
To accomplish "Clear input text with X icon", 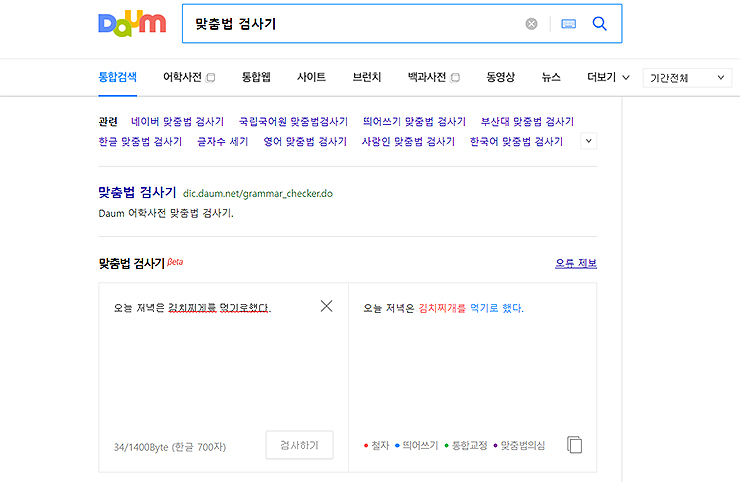I will [327, 306].
